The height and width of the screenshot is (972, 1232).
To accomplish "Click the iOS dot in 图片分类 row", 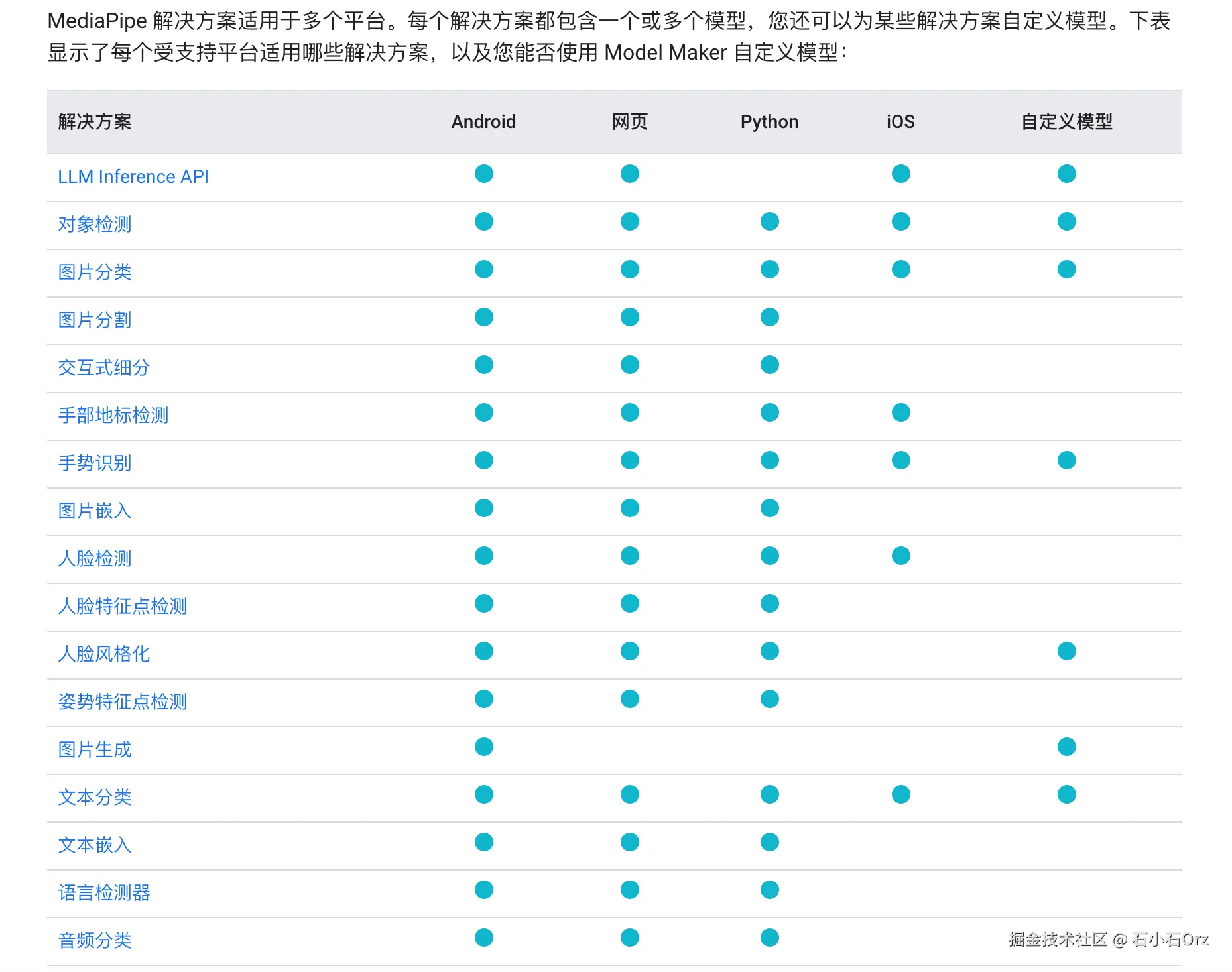I will [901, 269].
